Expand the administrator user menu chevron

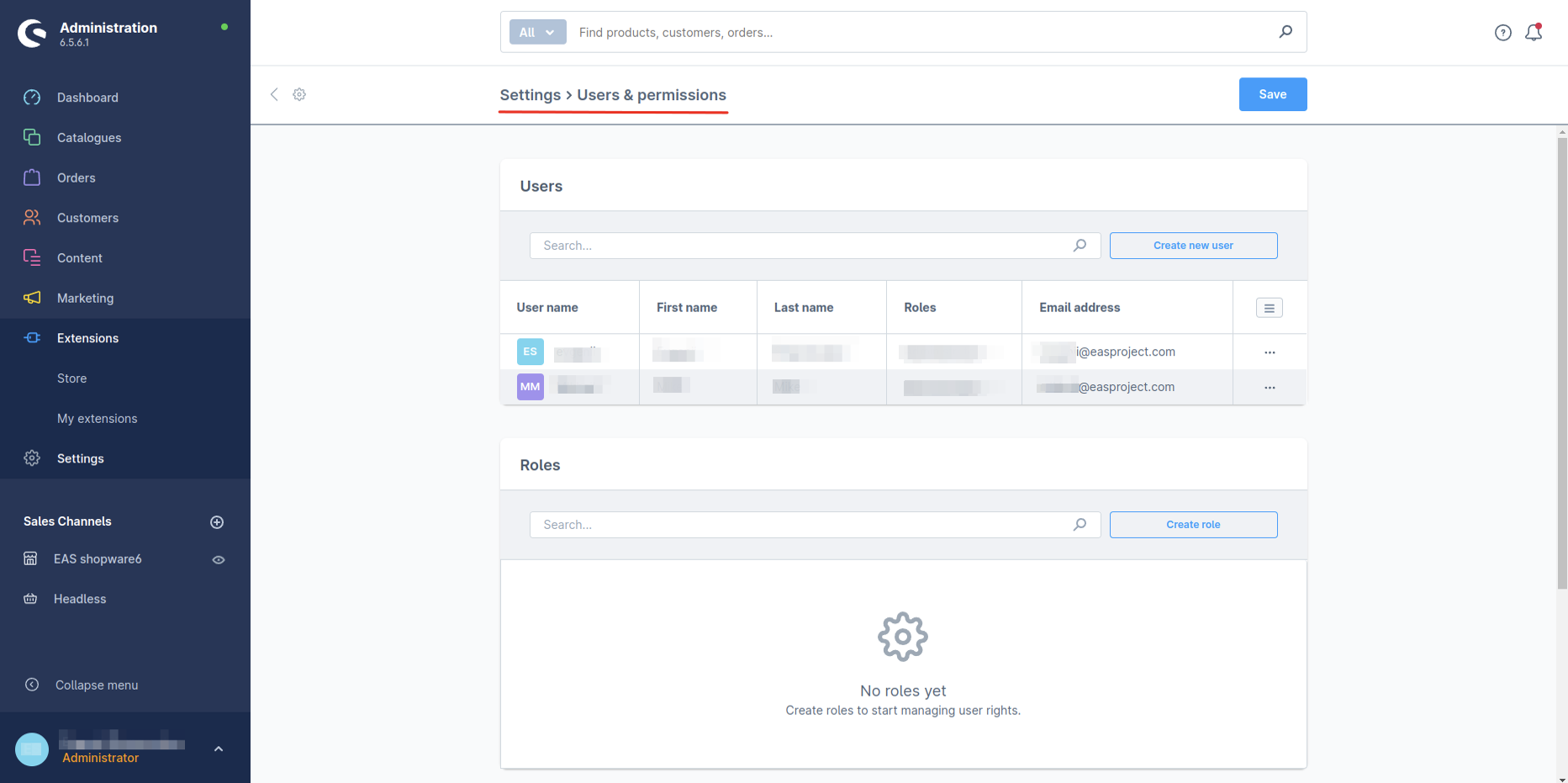(x=219, y=749)
